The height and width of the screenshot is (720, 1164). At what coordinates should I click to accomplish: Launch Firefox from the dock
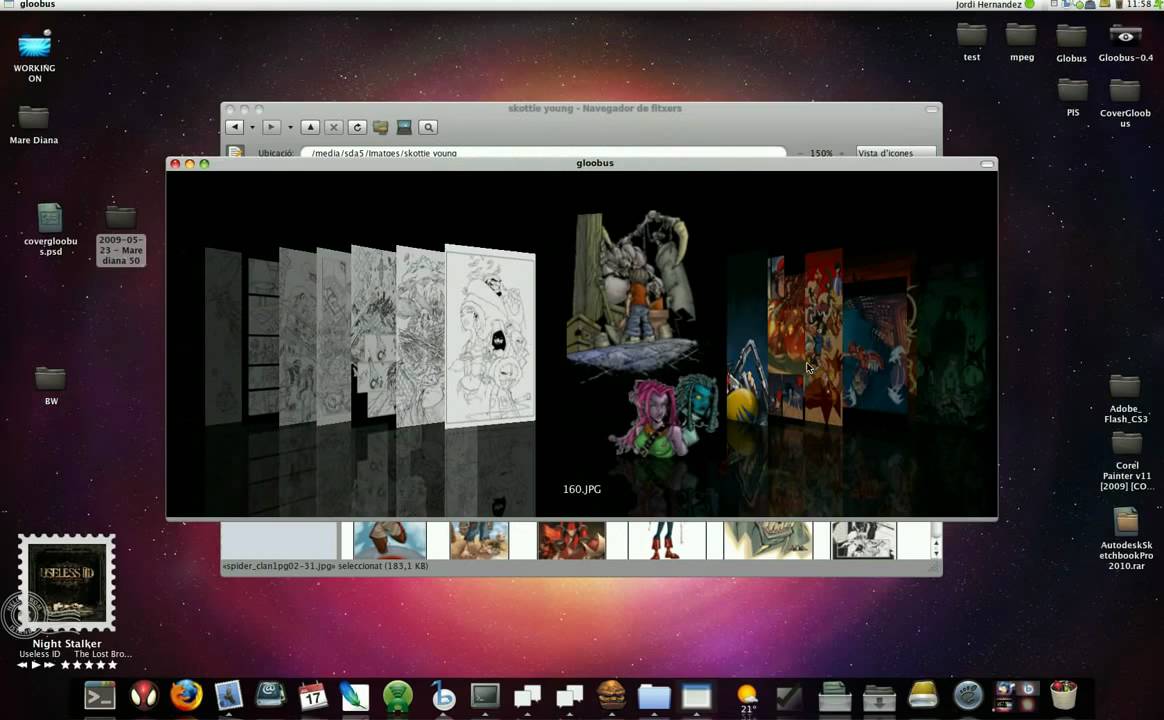point(186,696)
